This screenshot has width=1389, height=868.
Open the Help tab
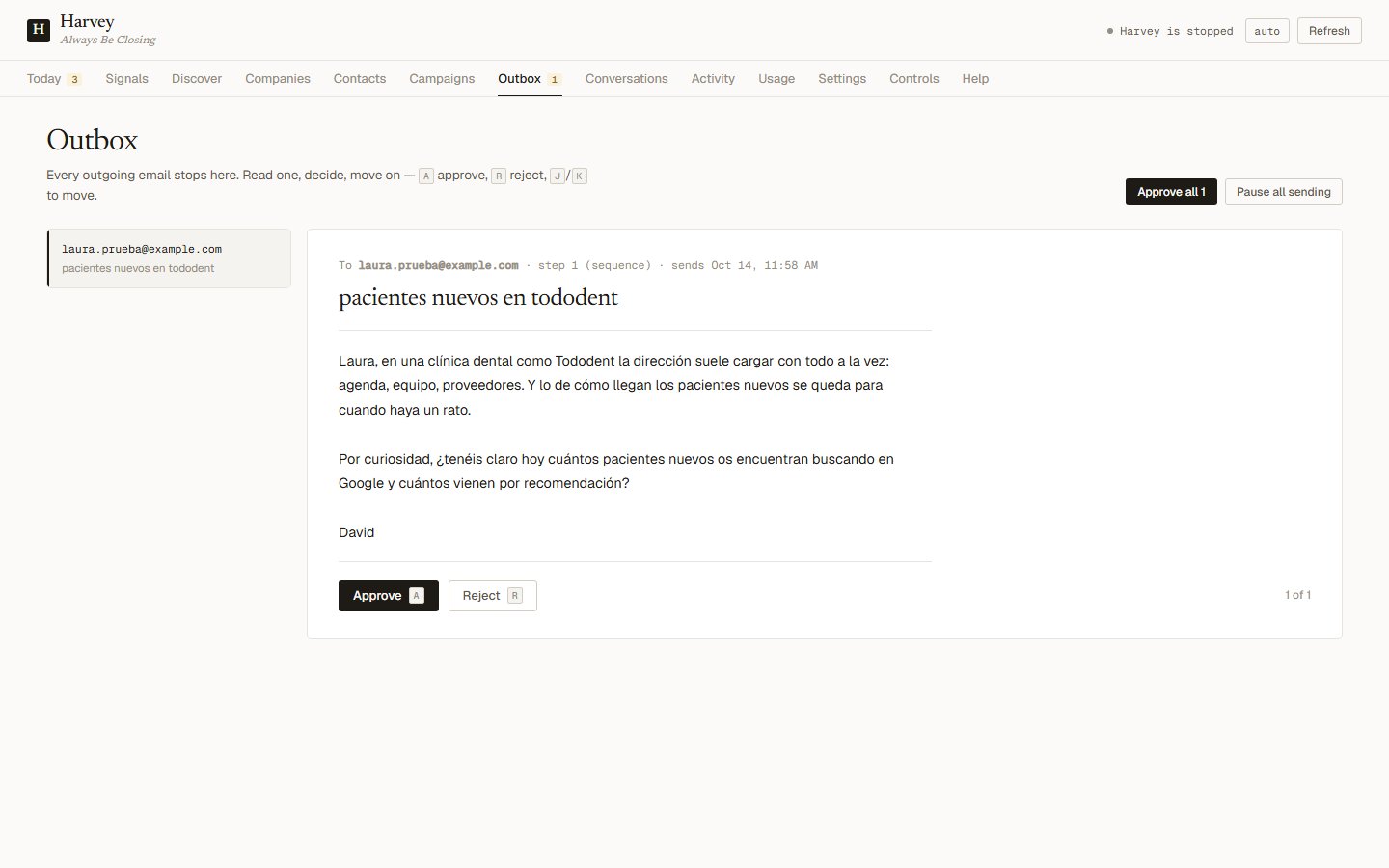point(975,79)
